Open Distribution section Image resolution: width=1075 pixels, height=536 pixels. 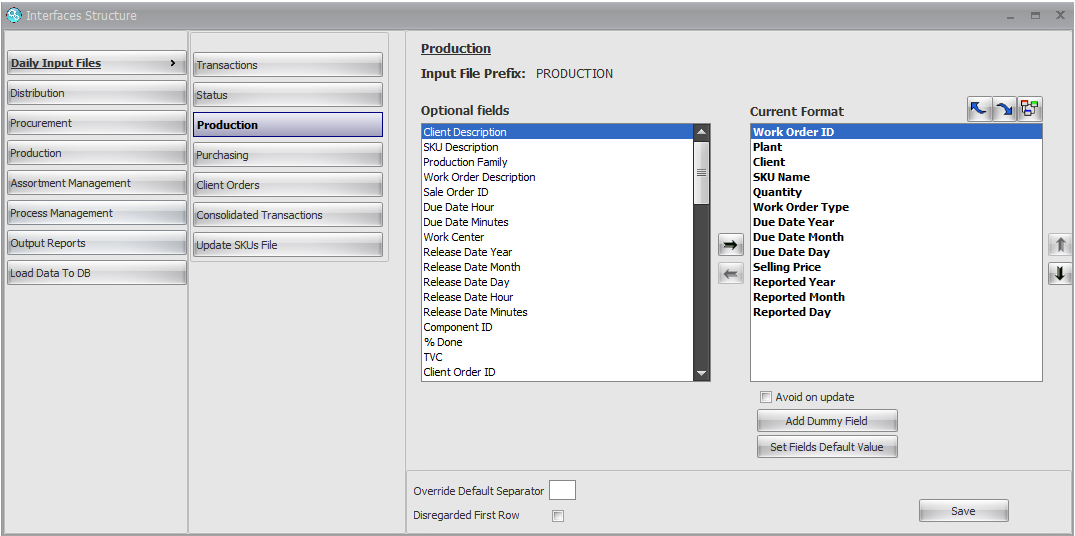(97, 93)
